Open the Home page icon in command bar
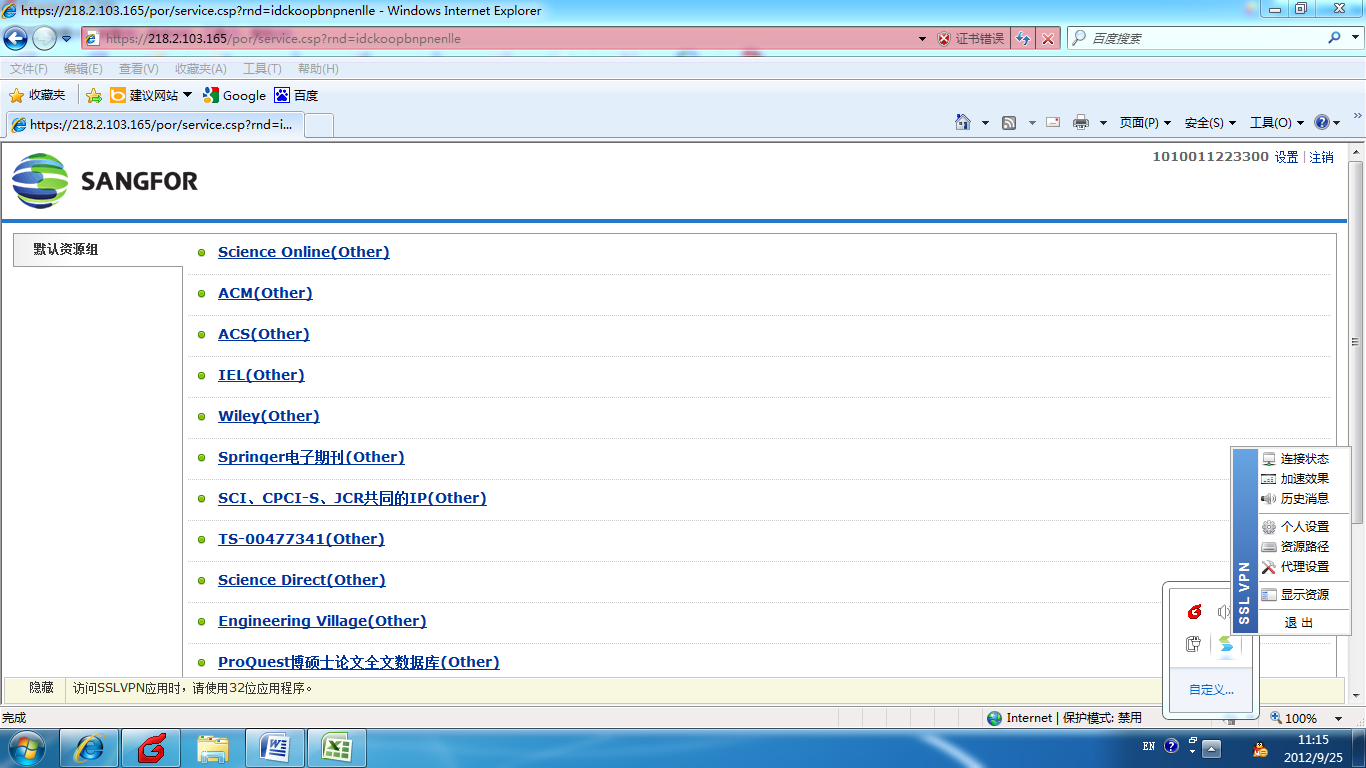The image size is (1366, 768). point(963,122)
